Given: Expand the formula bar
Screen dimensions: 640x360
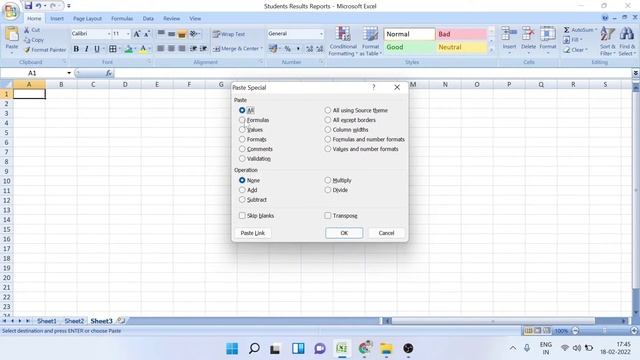Looking at the screenshot, I should (636, 73).
